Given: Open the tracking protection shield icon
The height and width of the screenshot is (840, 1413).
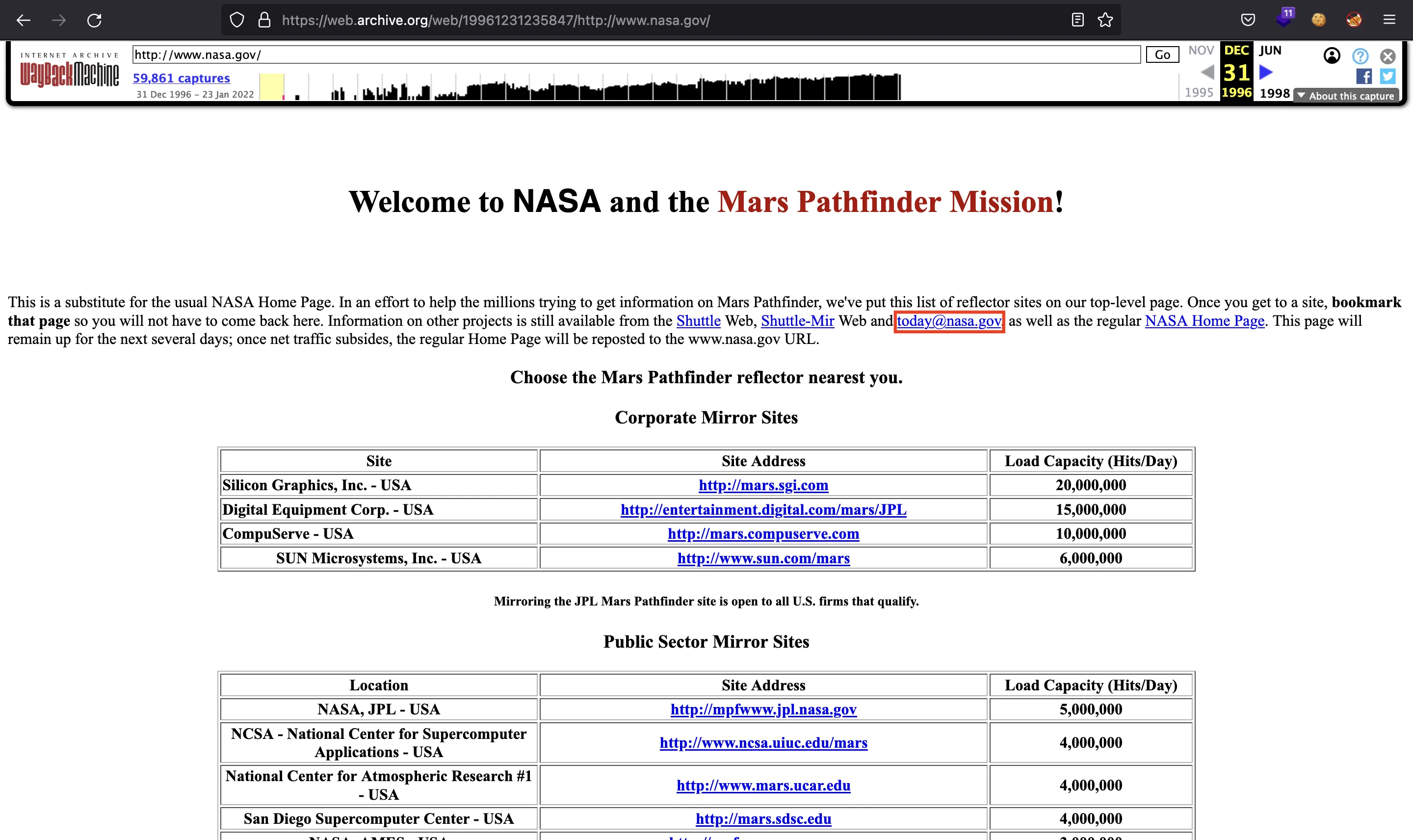Looking at the screenshot, I should (236, 21).
